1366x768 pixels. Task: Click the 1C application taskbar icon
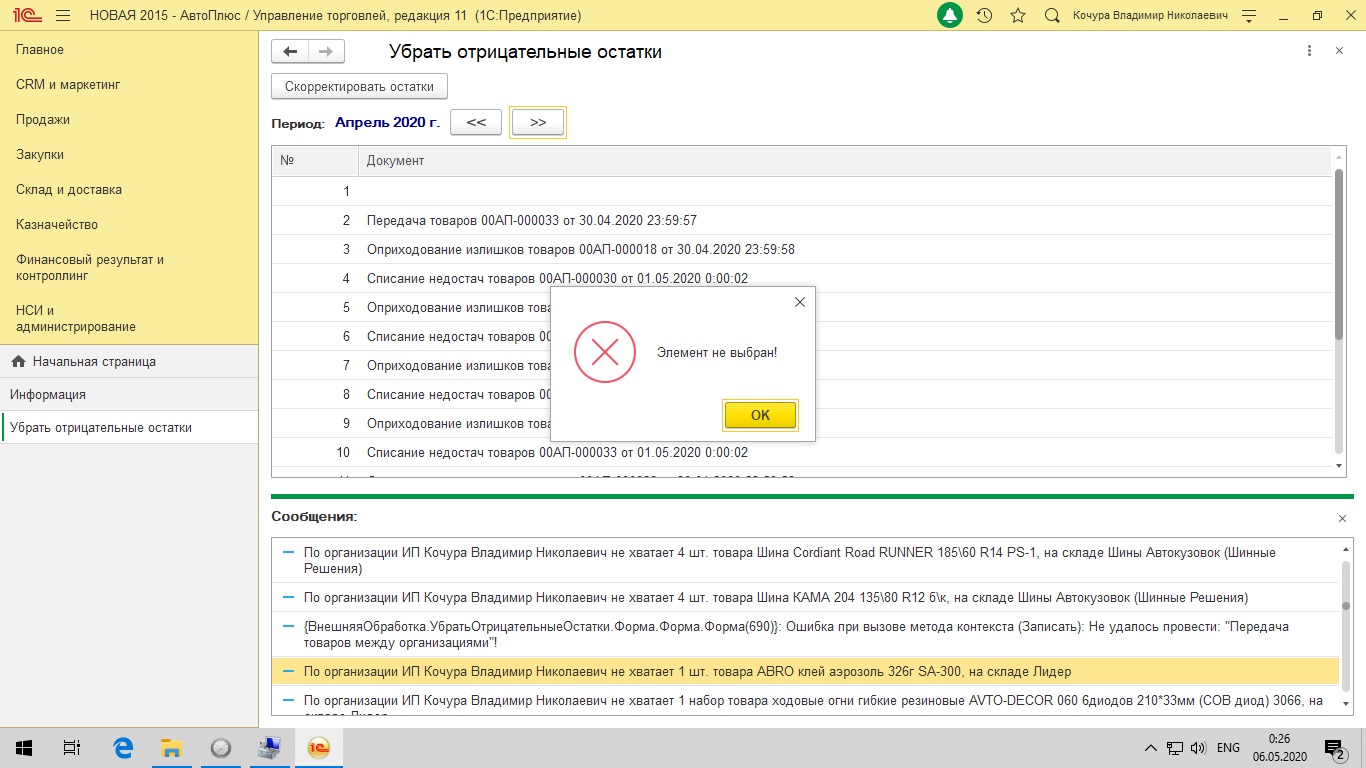(x=319, y=747)
